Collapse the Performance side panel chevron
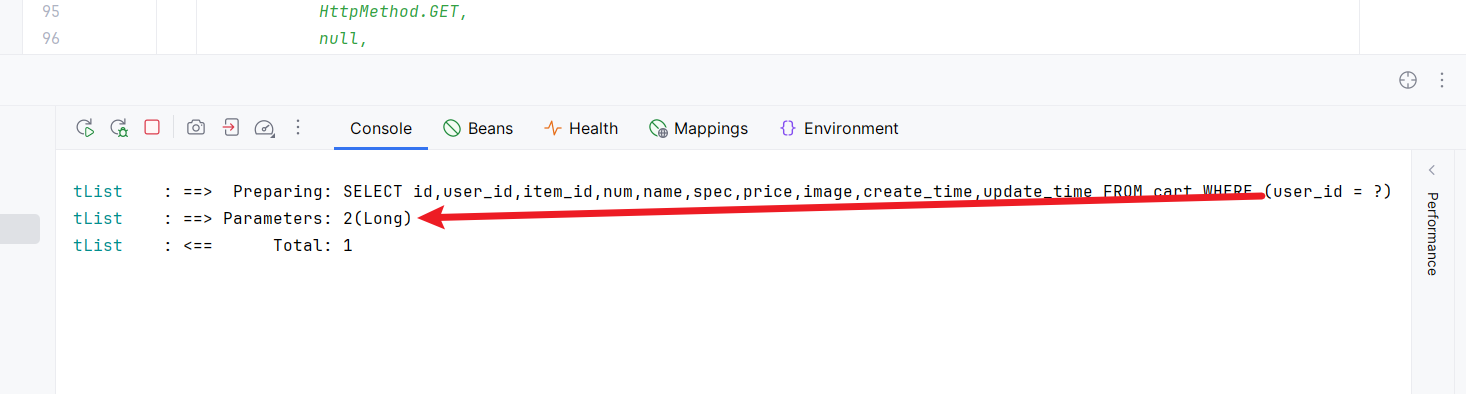 1432,169
